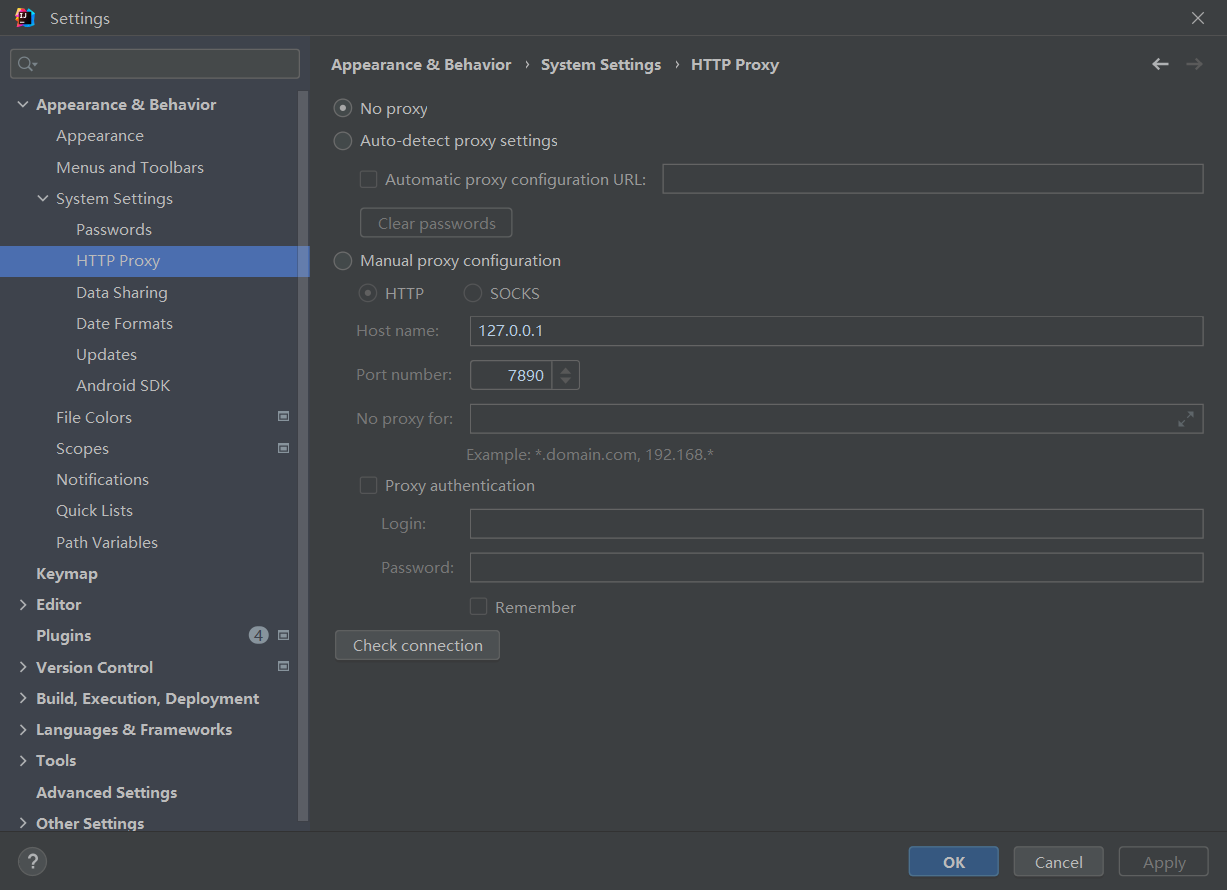
Task: Go to the Keymap settings page
Action: pos(67,574)
